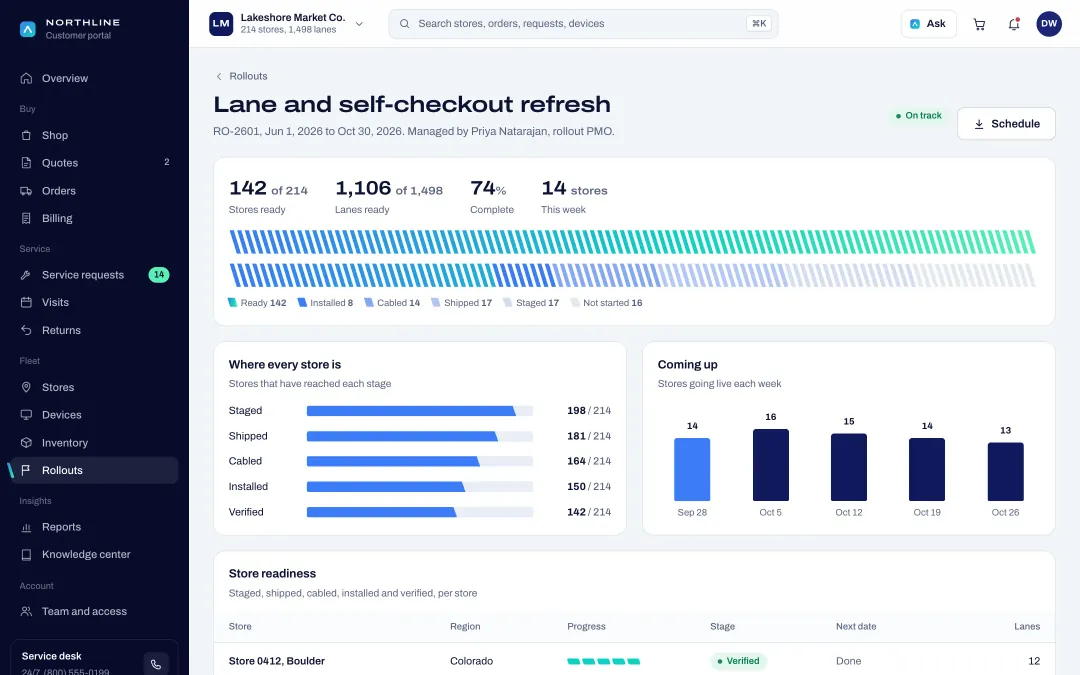1080x675 pixels.
Task: Click the Oct 12 chart bar
Action: 849,467
